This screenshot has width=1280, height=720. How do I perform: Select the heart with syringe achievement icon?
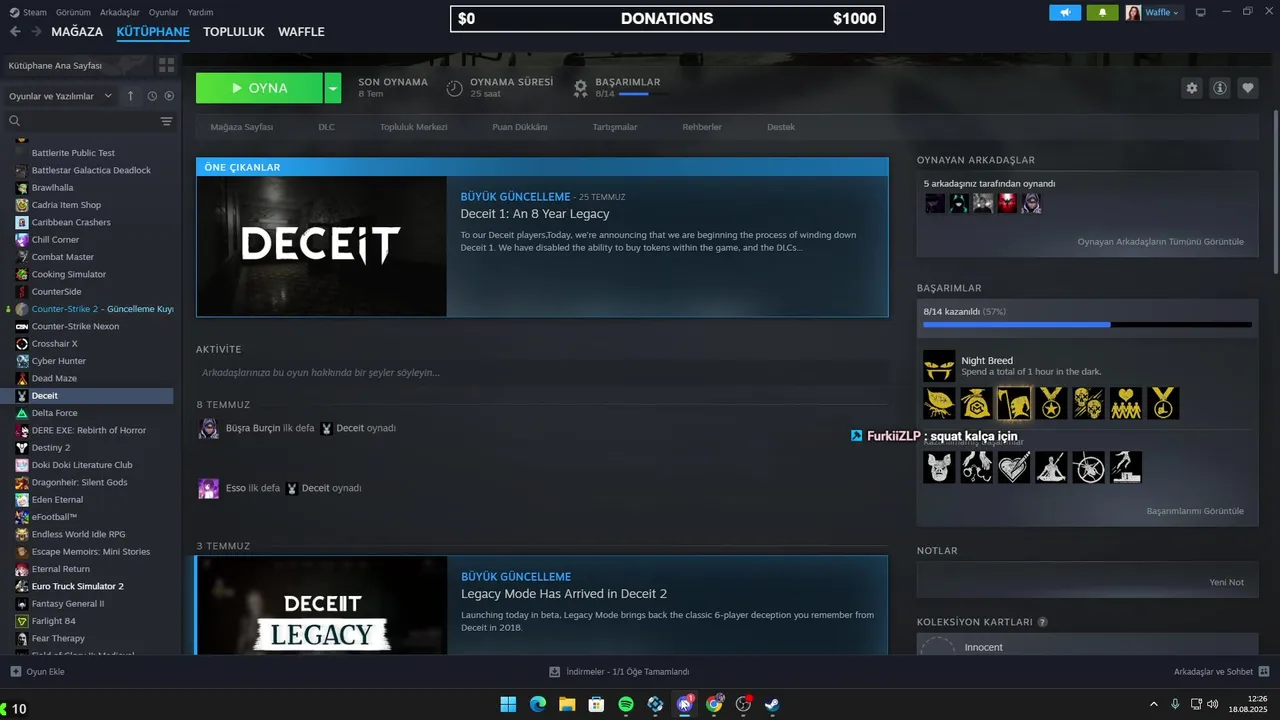1014,467
